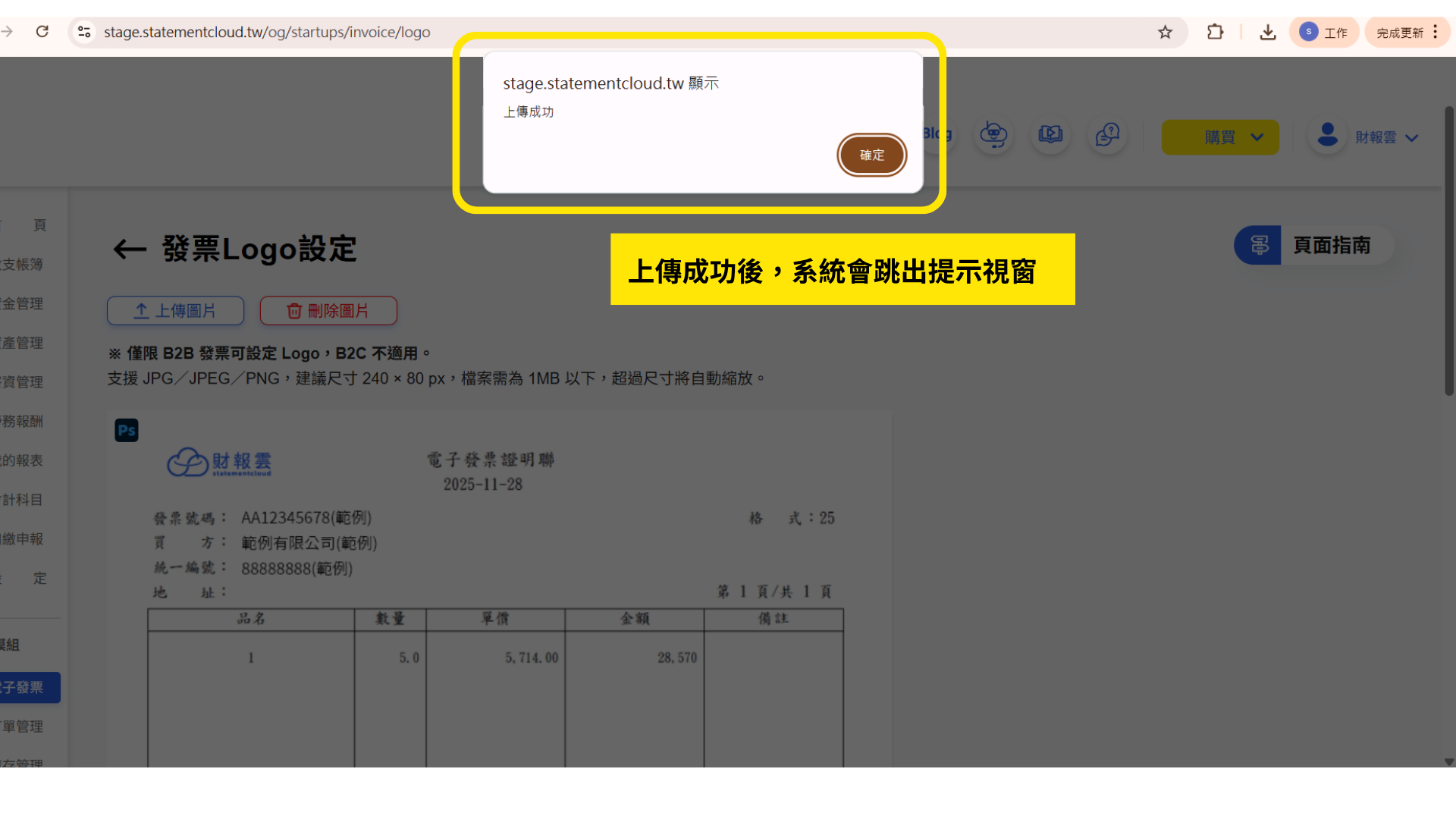Click the 確定 button in alert dialog
Screen dimensions: 1456x819
point(871,155)
